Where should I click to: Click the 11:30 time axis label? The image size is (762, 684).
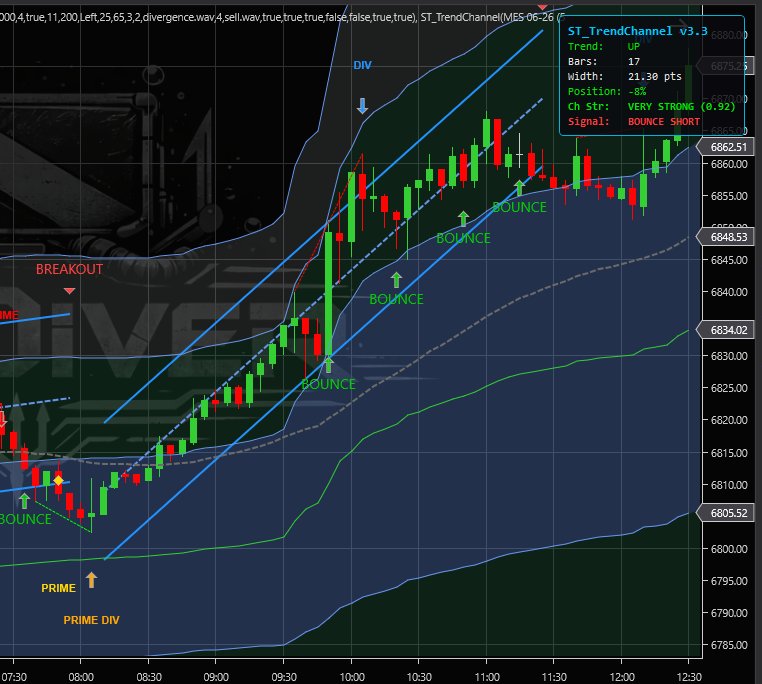point(554,677)
